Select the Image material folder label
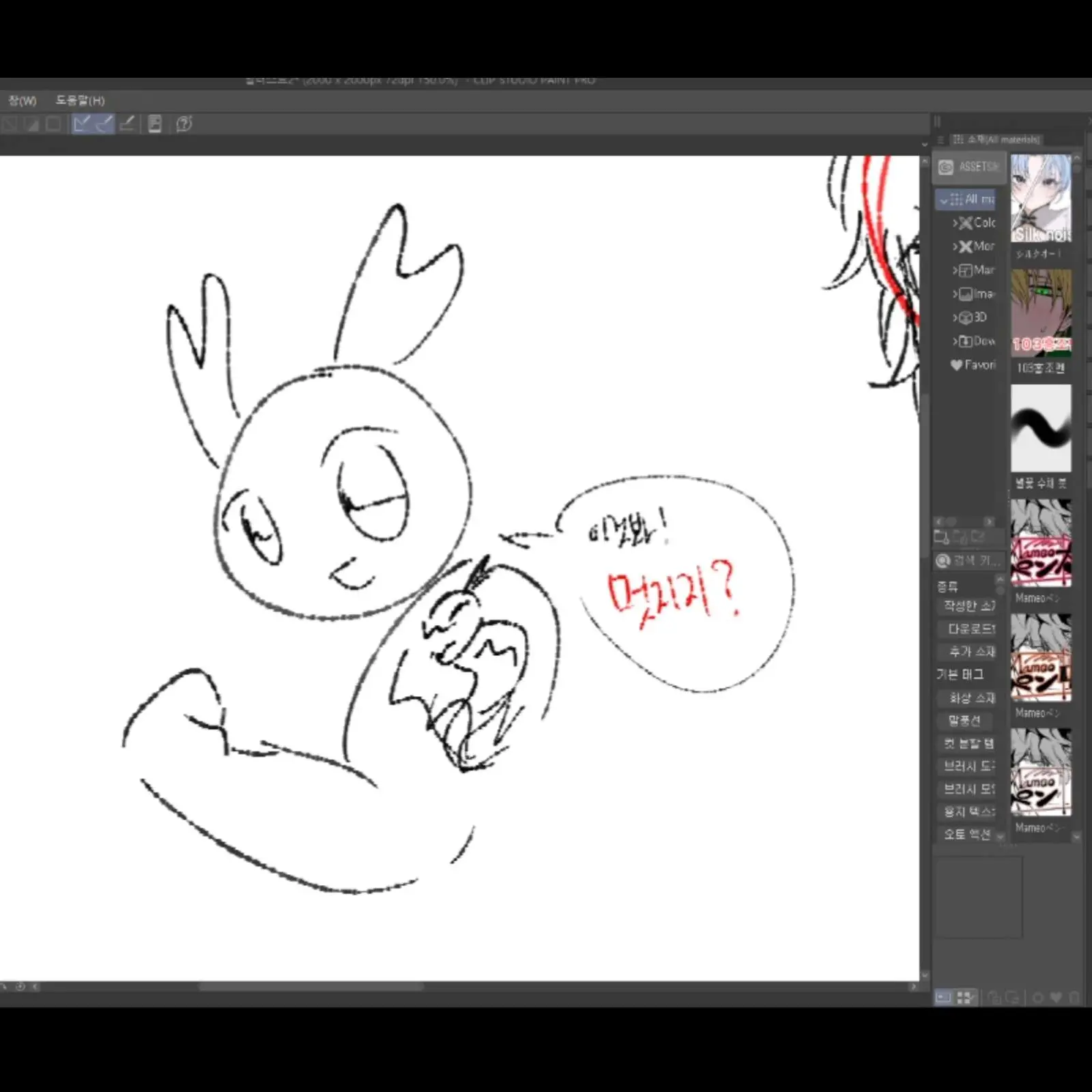 coord(984,294)
